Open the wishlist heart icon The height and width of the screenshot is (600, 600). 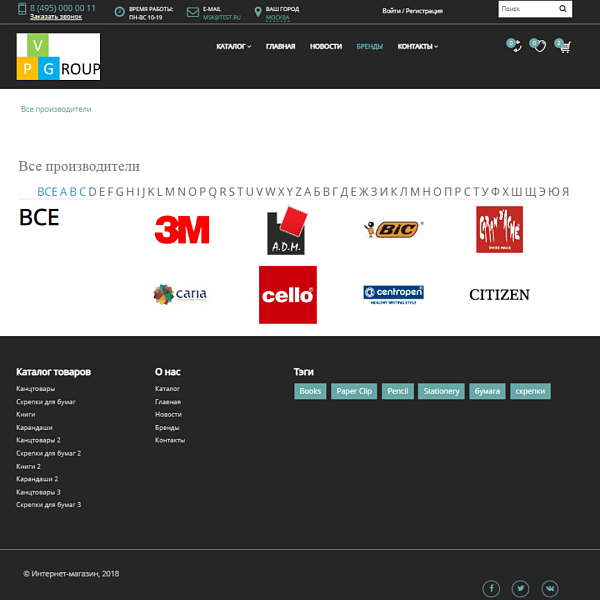point(538,46)
